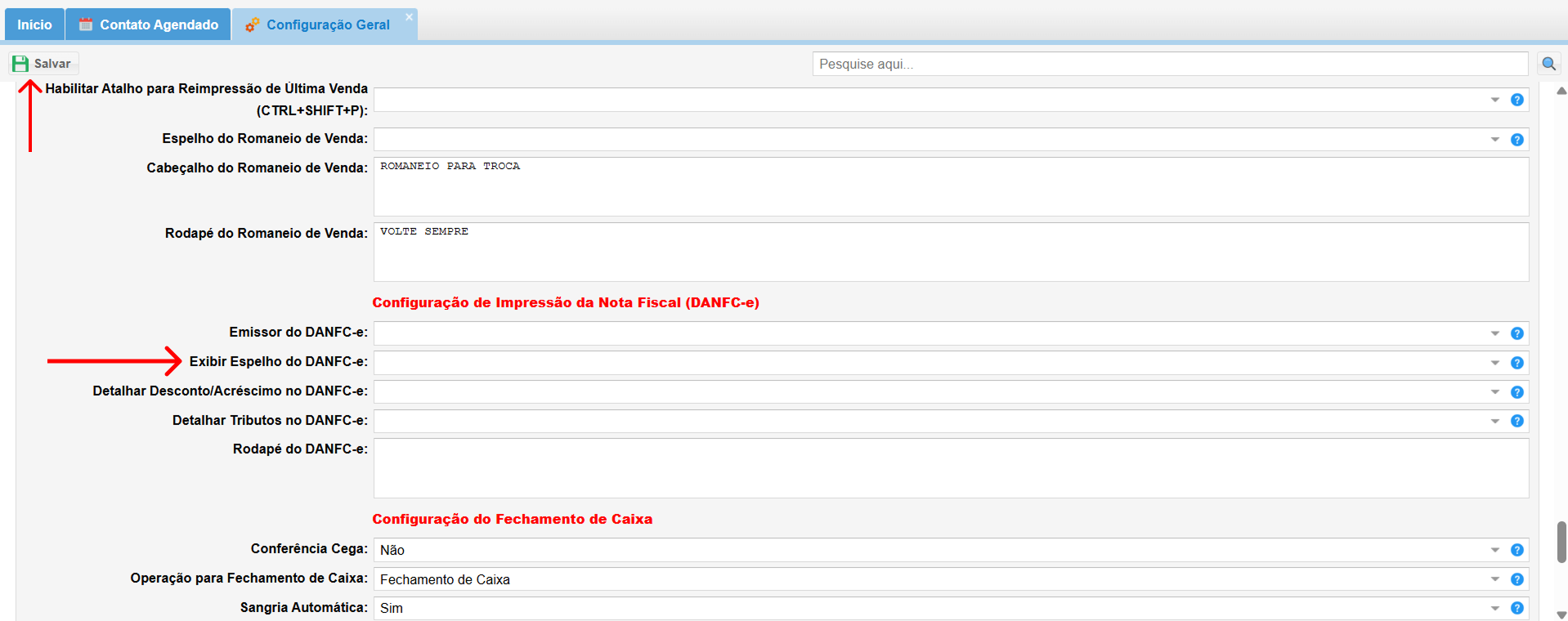Open help icon for Conferência Cega

(1516, 550)
